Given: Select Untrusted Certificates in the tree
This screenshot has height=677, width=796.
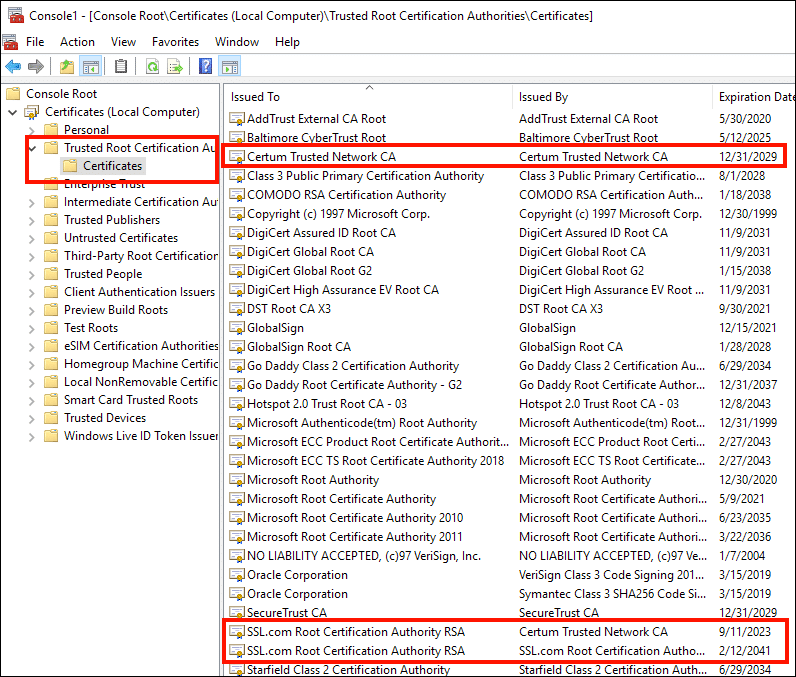Looking at the screenshot, I should pyautogui.click(x=121, y=238).
